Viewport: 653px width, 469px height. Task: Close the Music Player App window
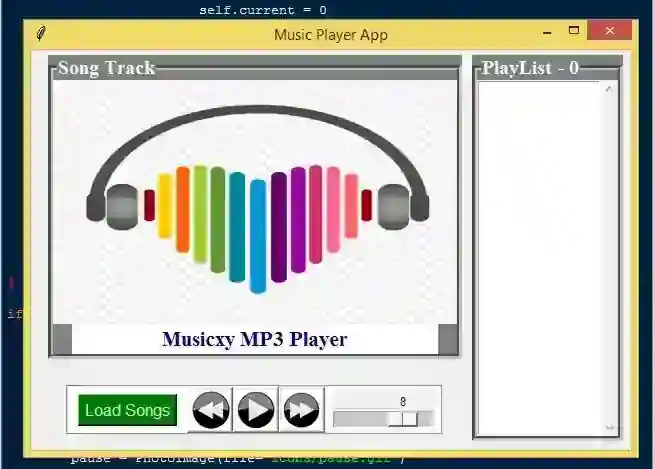click(x=610, y=30)
